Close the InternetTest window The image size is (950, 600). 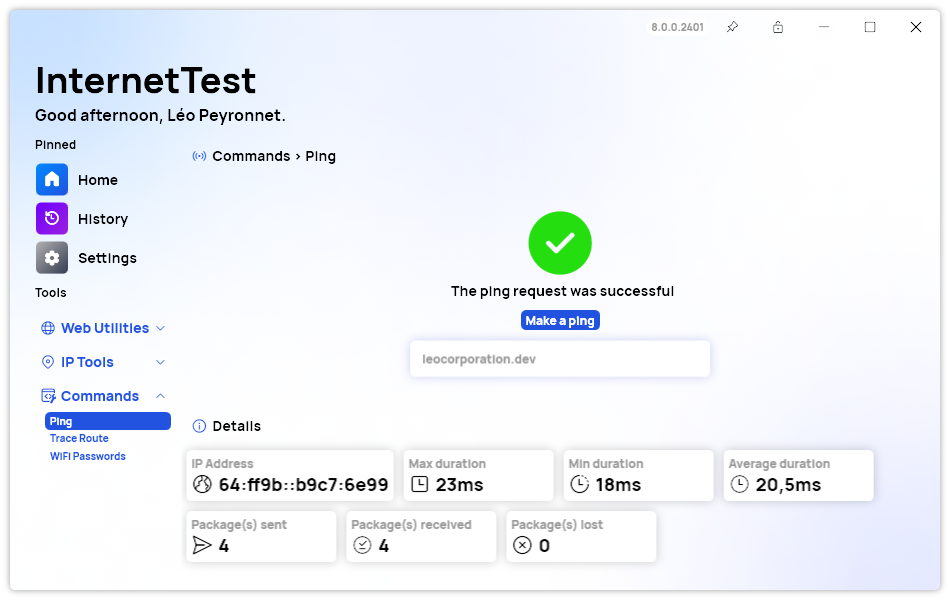916,27
